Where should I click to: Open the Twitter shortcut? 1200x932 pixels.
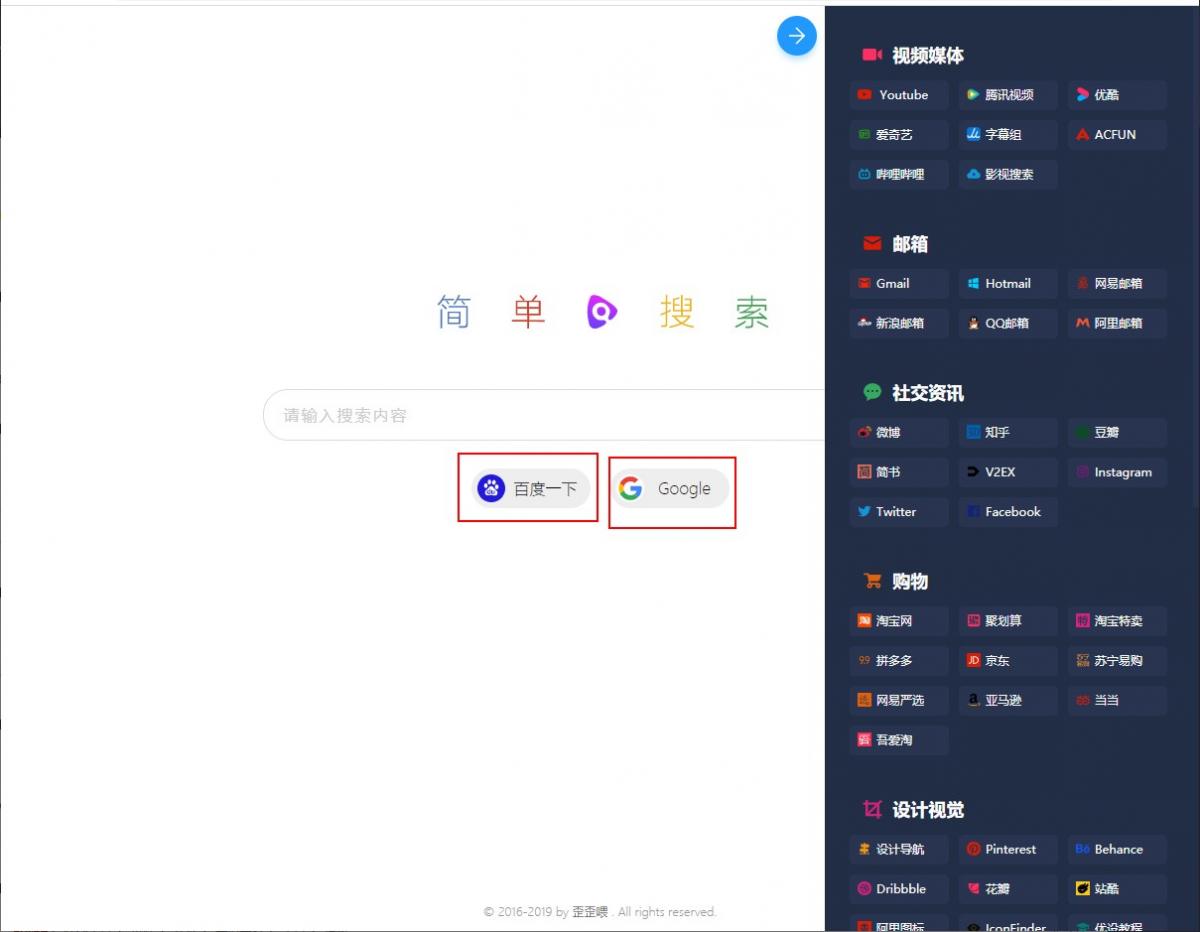click(x=899, y=511)
